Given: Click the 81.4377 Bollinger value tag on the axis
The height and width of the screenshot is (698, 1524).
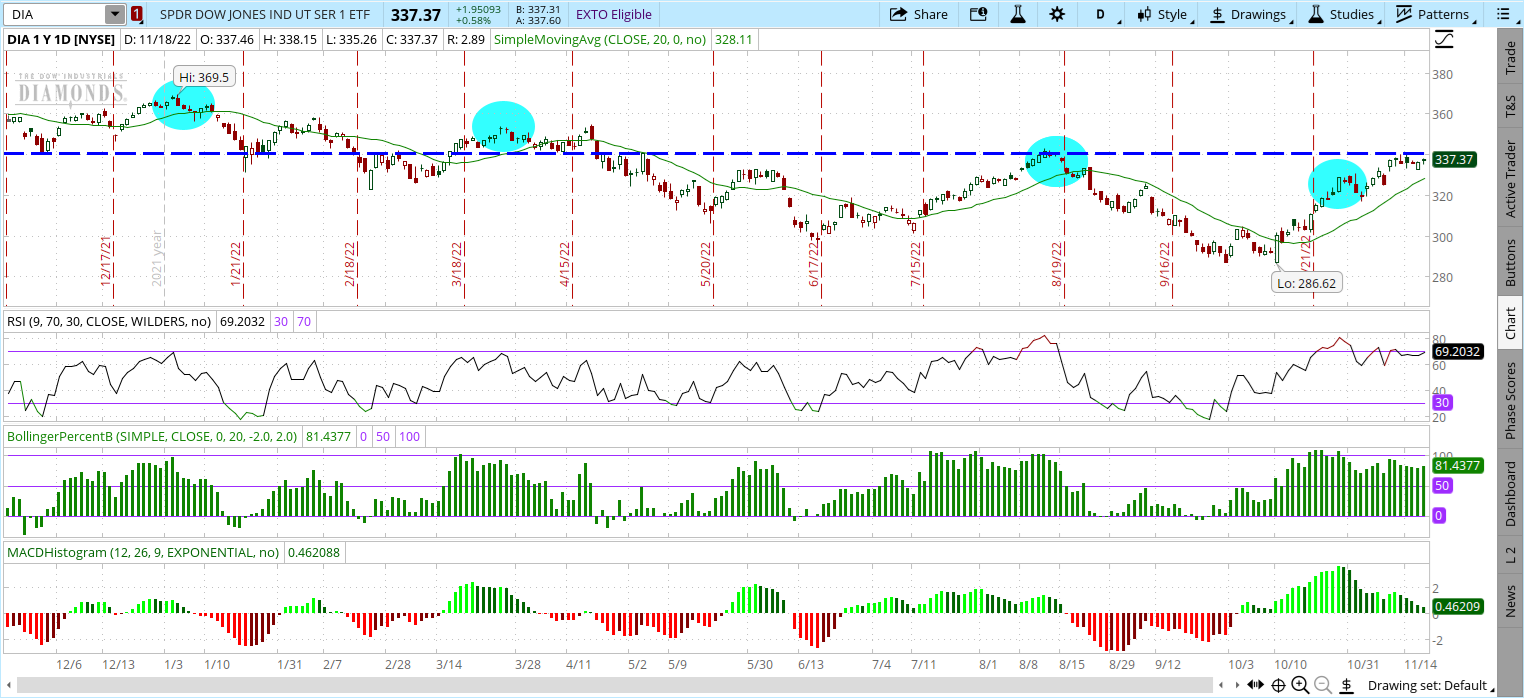Looking at the screenshot, I should [1457, 465].
